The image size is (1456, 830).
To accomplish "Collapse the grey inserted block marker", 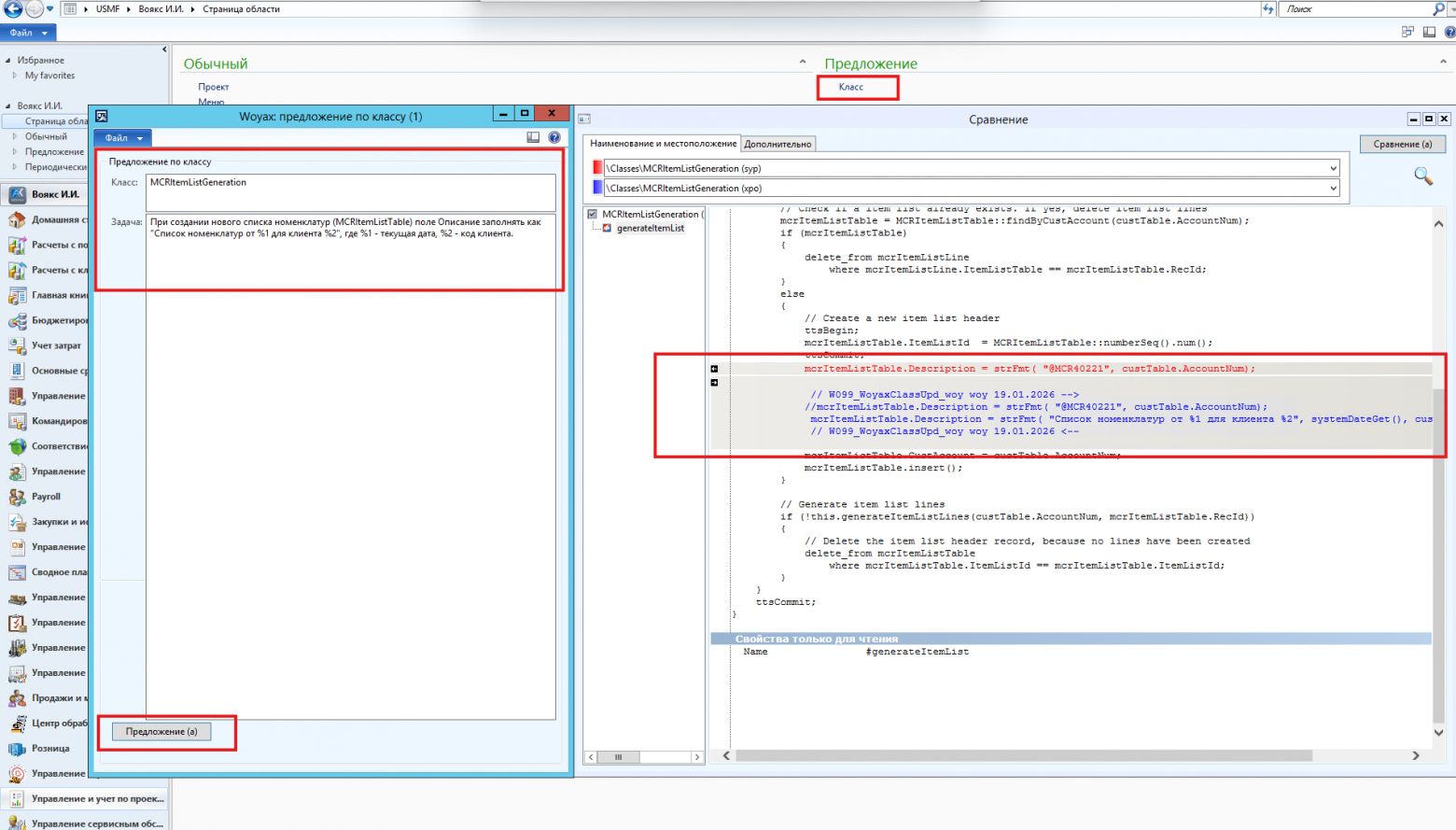I will point(715,383).
